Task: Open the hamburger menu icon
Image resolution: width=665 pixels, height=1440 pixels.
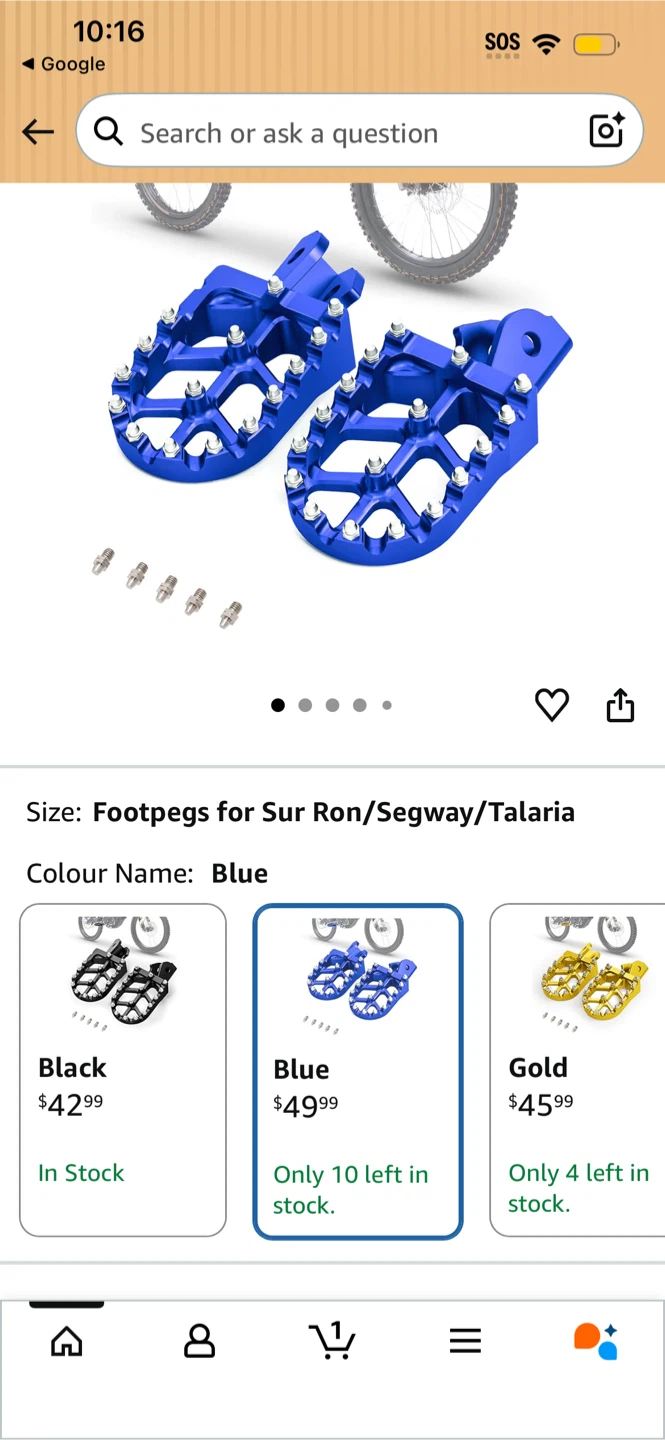Action: click(465, 1341)
